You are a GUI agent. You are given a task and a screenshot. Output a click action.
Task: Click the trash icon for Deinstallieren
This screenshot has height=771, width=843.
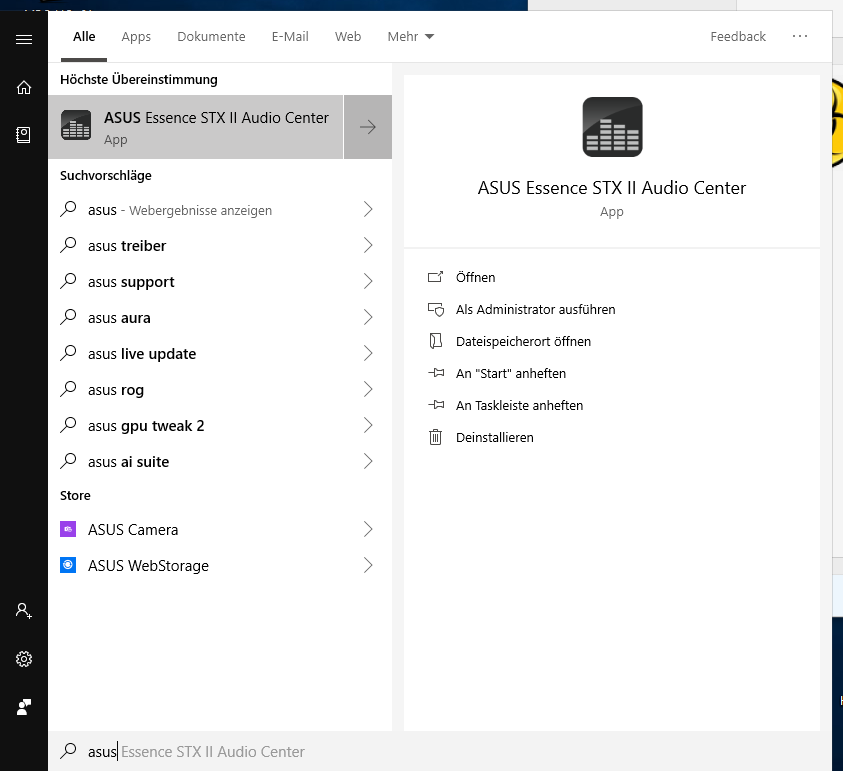(x=435, y=437)
